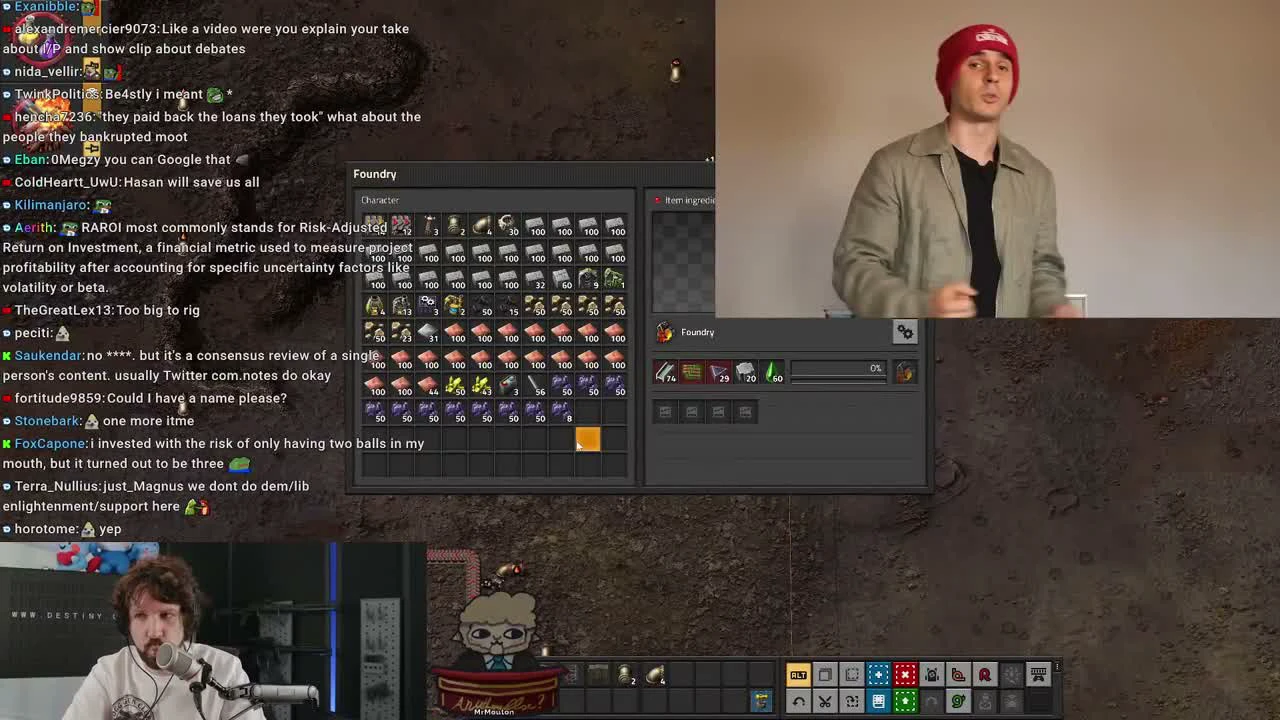Select the green Upgrade planner shortcut

tap(905, 701)
